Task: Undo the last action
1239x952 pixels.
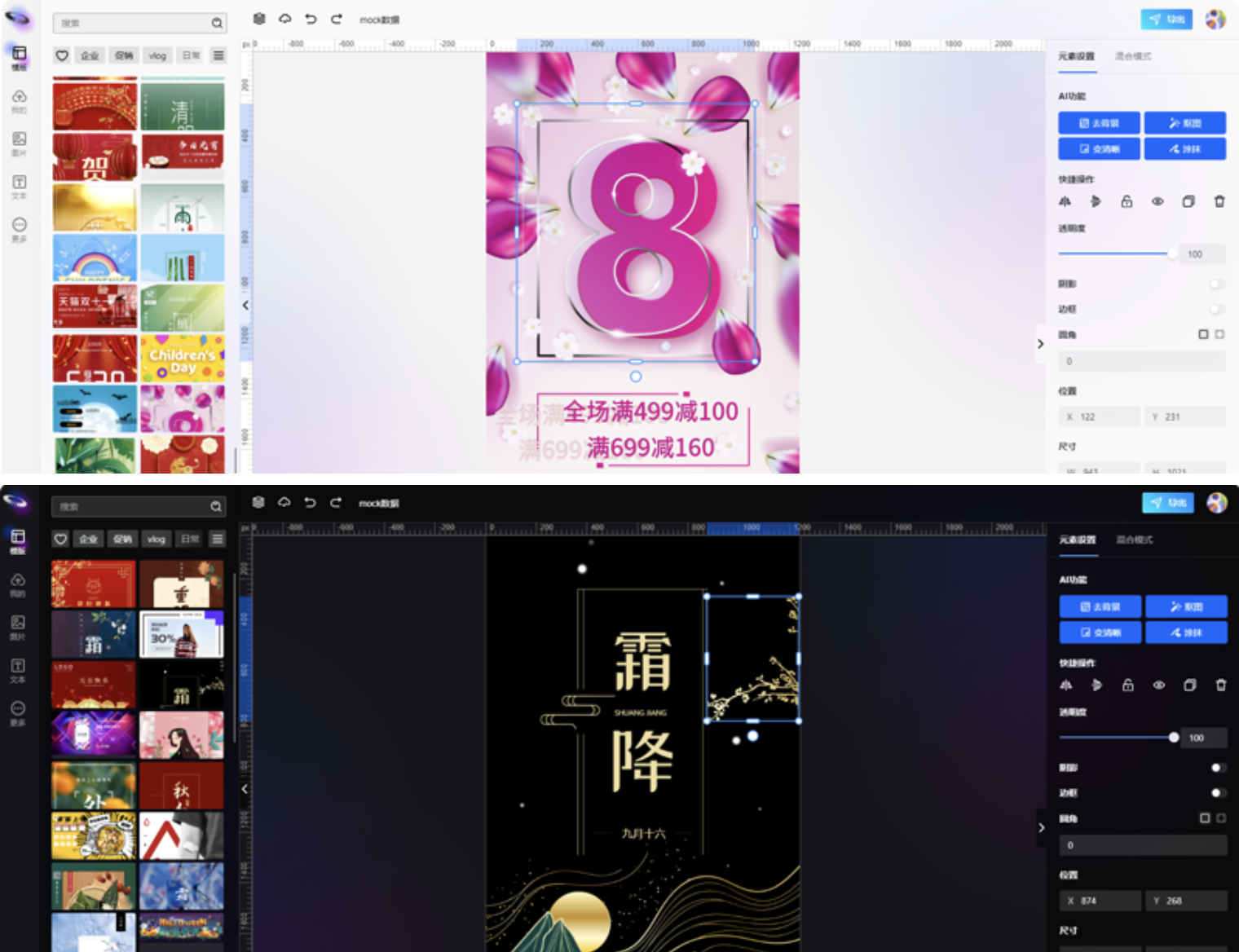Action: [x=311, y=19]
